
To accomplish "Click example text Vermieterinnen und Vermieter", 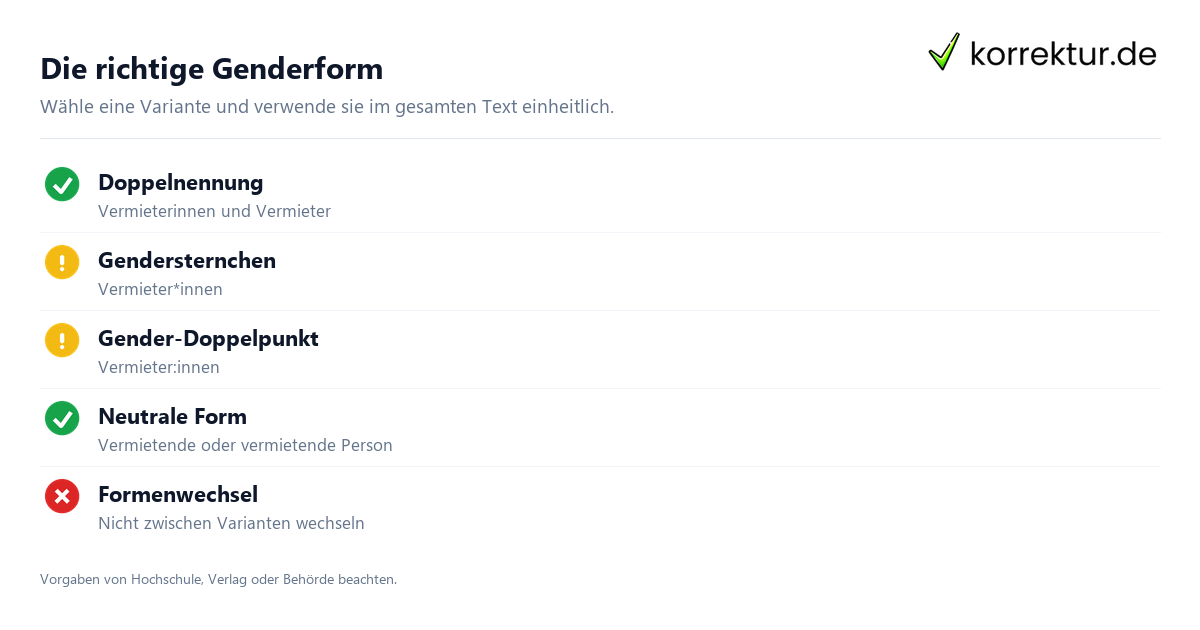I will click(214, 211).
